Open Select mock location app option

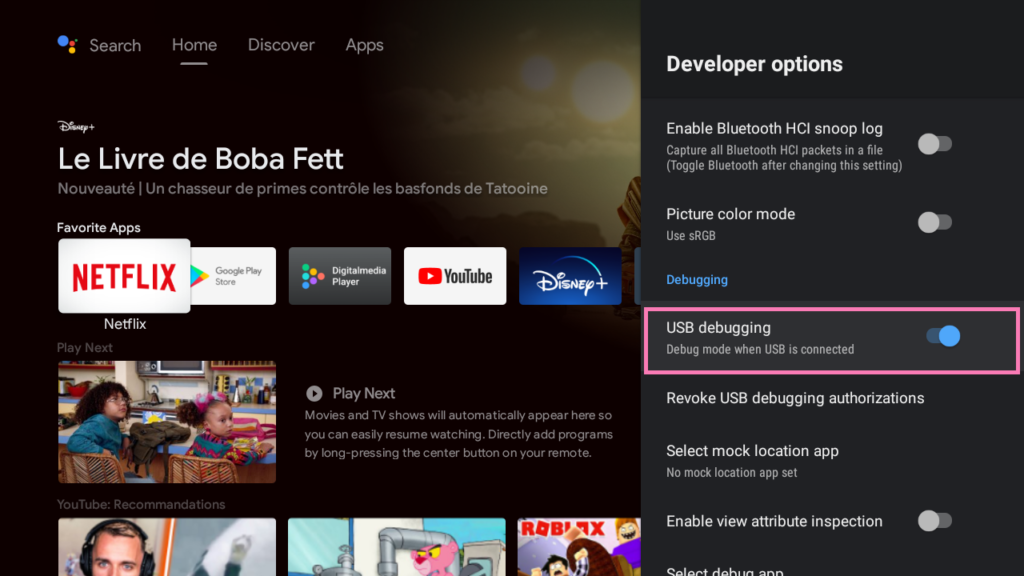(x=832, y=461)
